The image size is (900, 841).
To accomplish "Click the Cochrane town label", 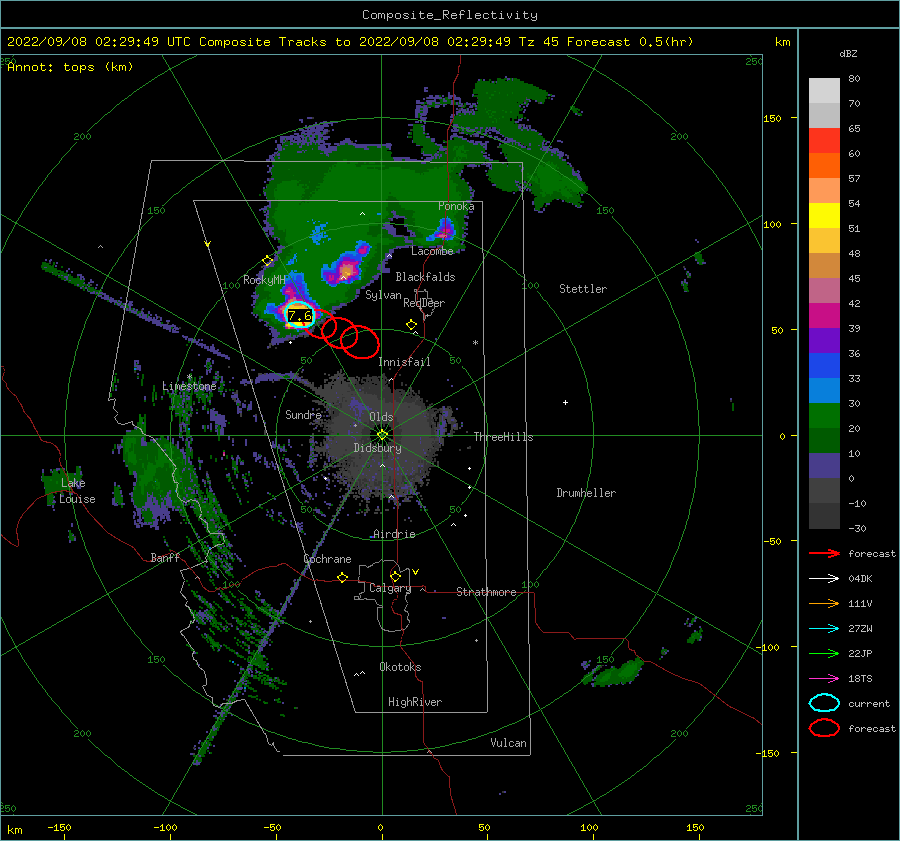I will point(327,559).
